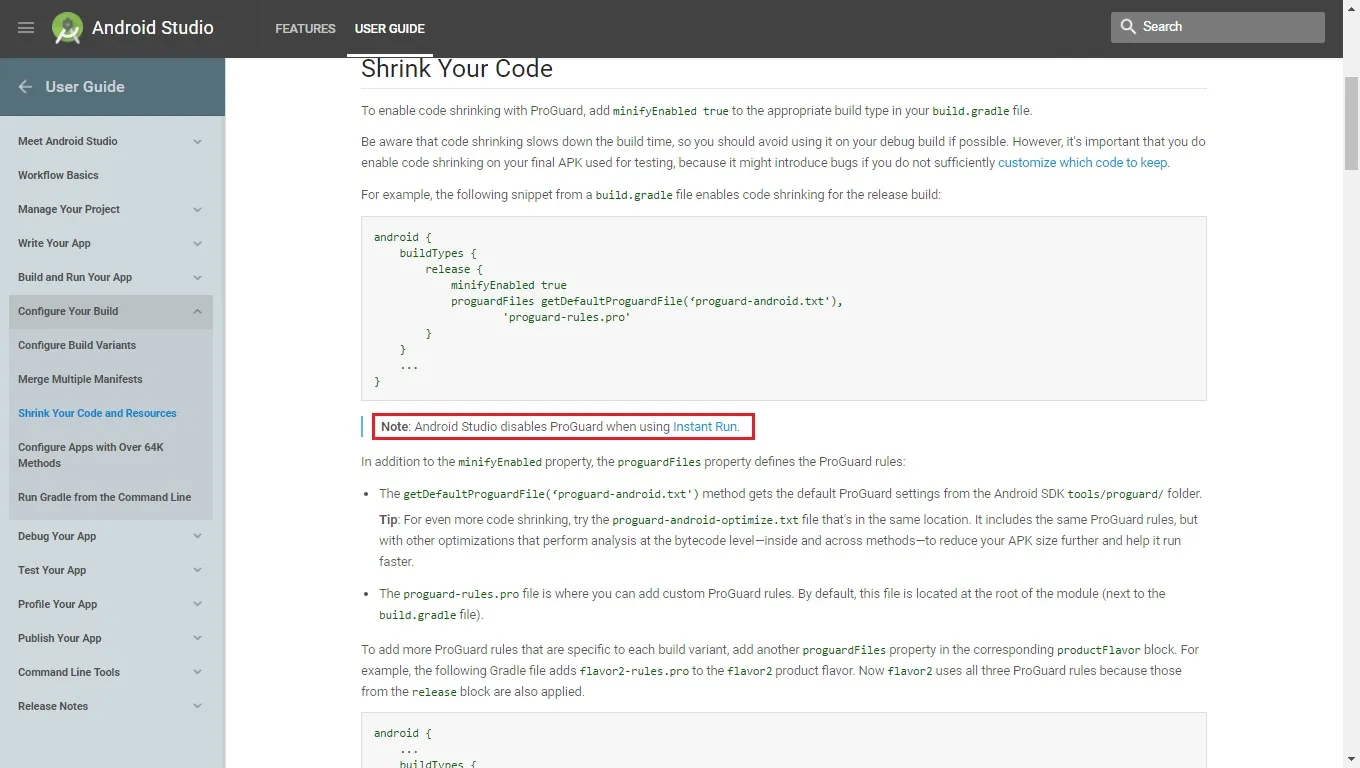Click the Configure Your Build sidebar item
This screenshot has width=1360, height=768.
[x=68, y=312]
